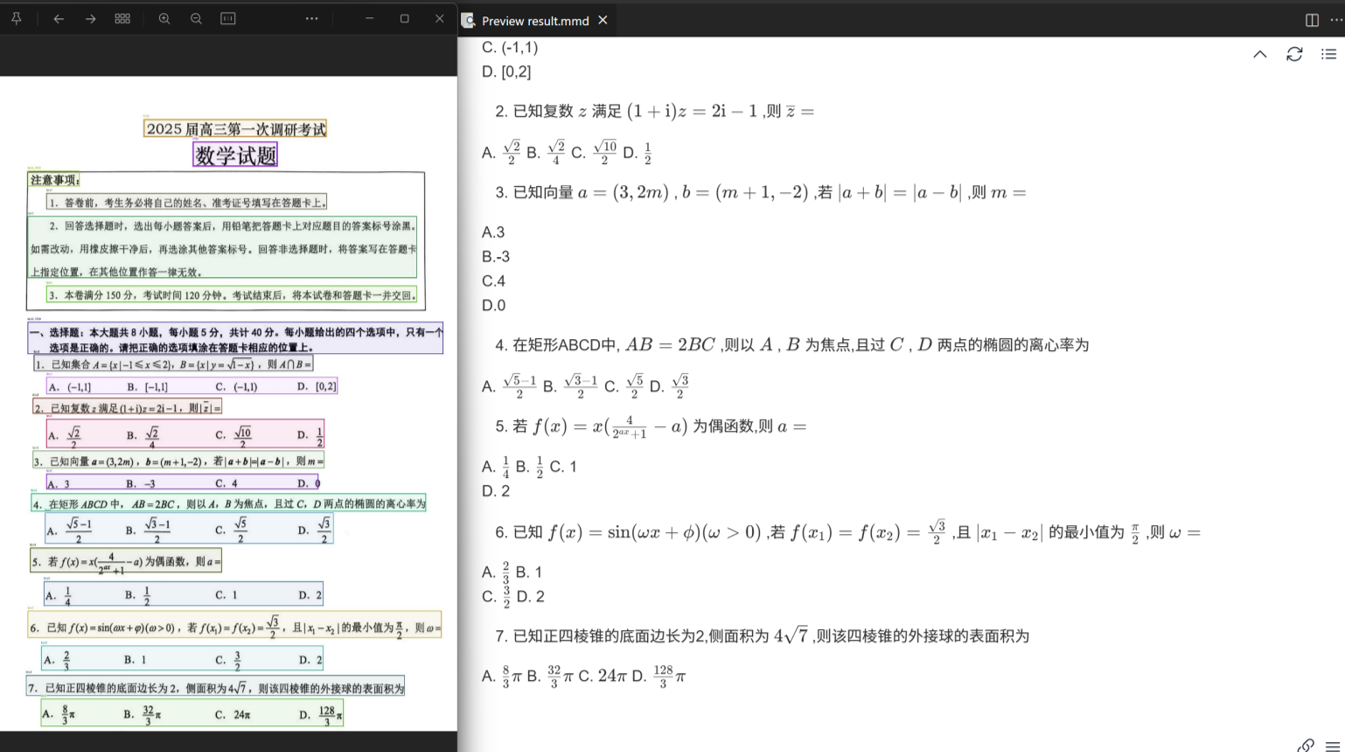This screenshot has width=1346, height=752.
Task: Show image at actual size
Action: tap(228, 19)
